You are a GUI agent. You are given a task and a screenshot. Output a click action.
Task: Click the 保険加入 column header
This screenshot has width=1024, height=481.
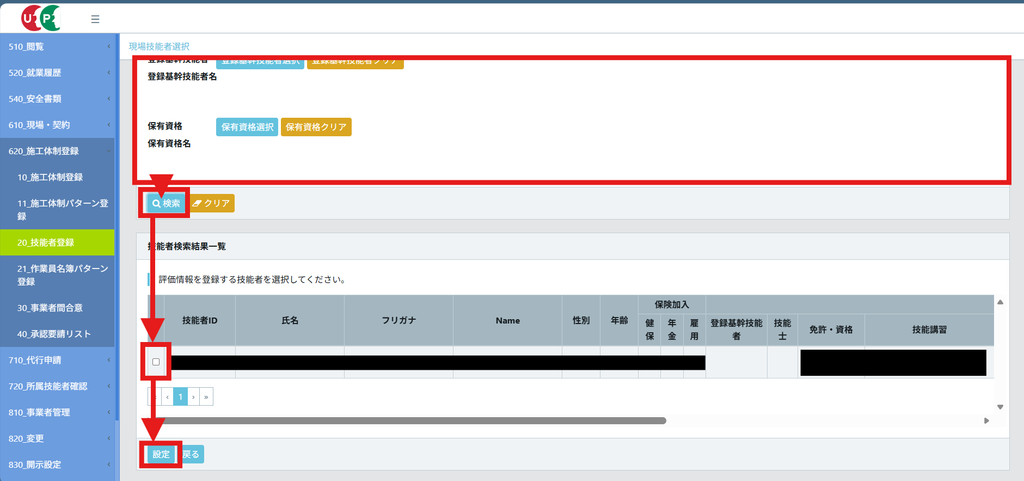[672, 304]
